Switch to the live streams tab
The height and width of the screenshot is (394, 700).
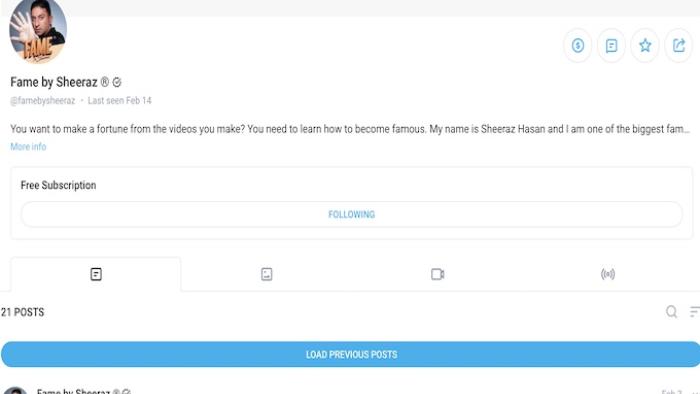[x=608, y=274]
